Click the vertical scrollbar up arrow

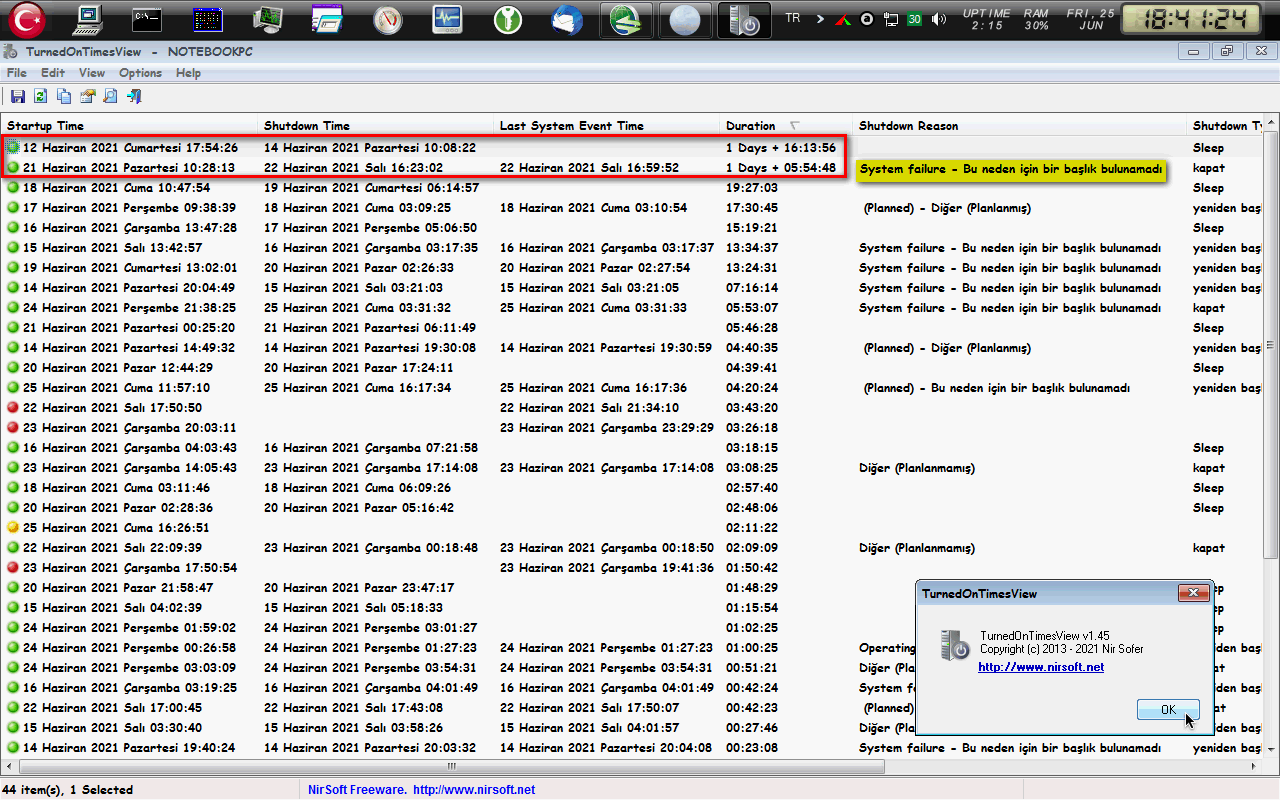[1272, 123]
